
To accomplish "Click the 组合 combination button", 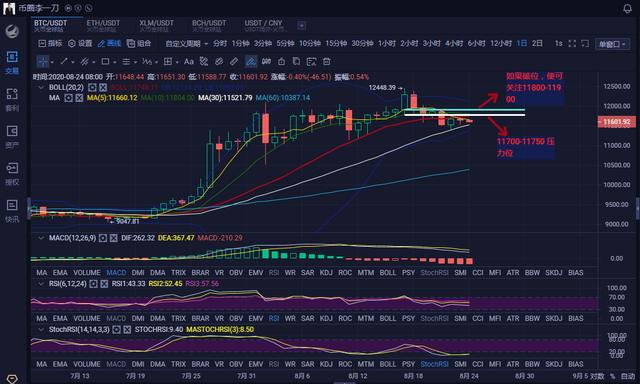I will point(139,43).
